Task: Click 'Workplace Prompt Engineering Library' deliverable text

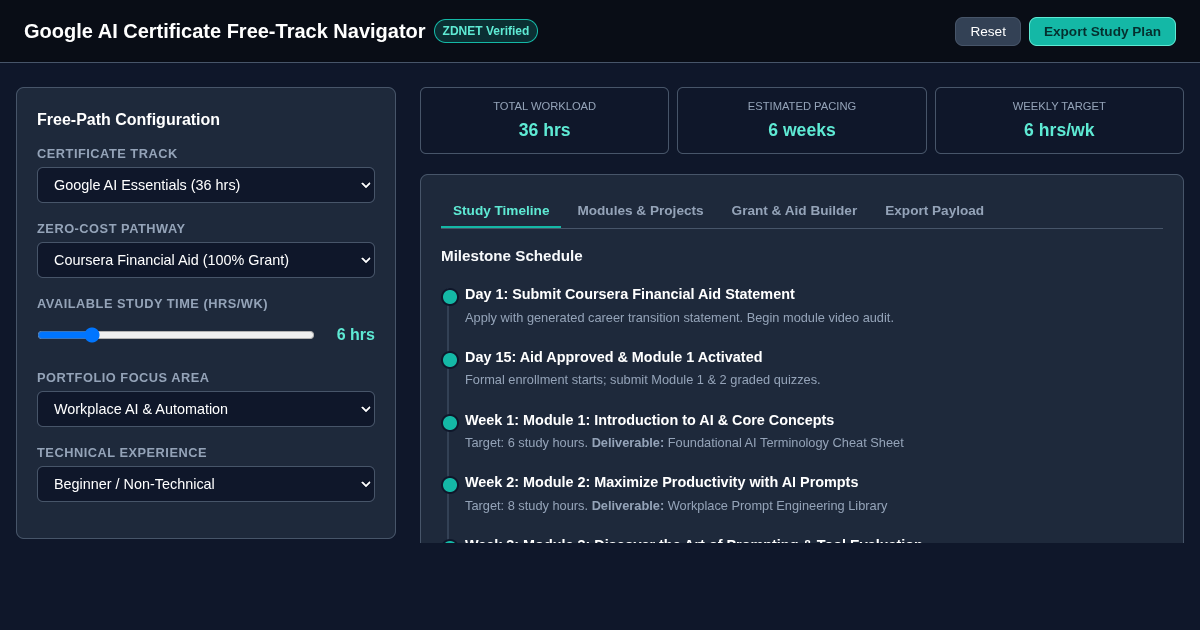Action: [777, 506]
